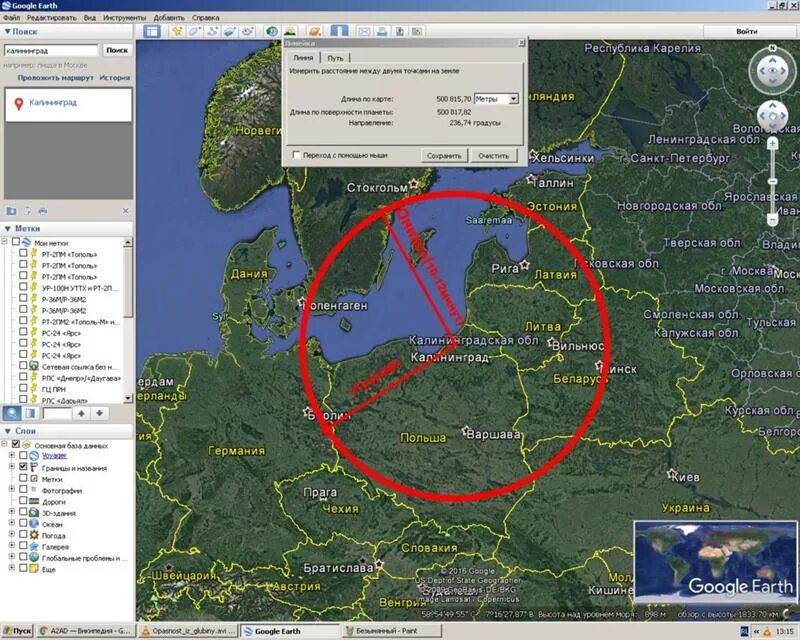Click the View in Google Maps icon

coord(417,31)
